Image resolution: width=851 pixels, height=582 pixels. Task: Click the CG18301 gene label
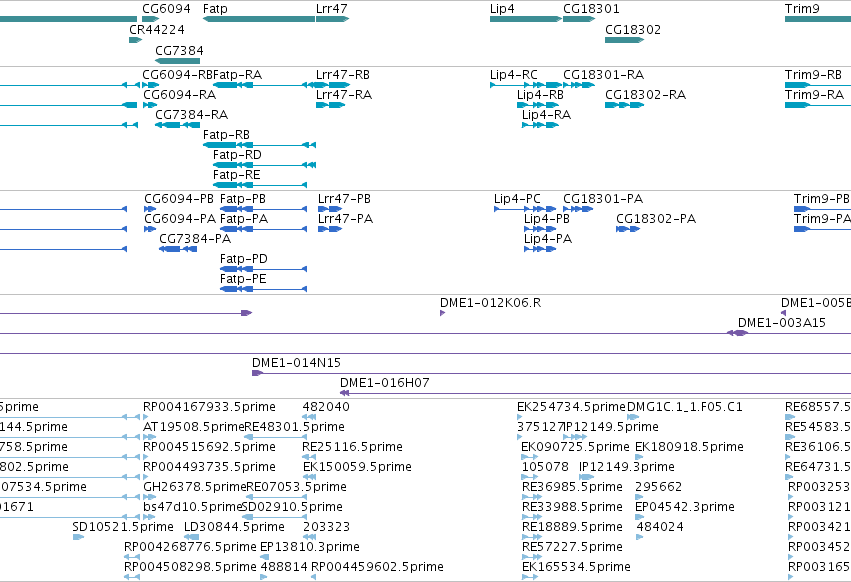(x=591, y=9)
